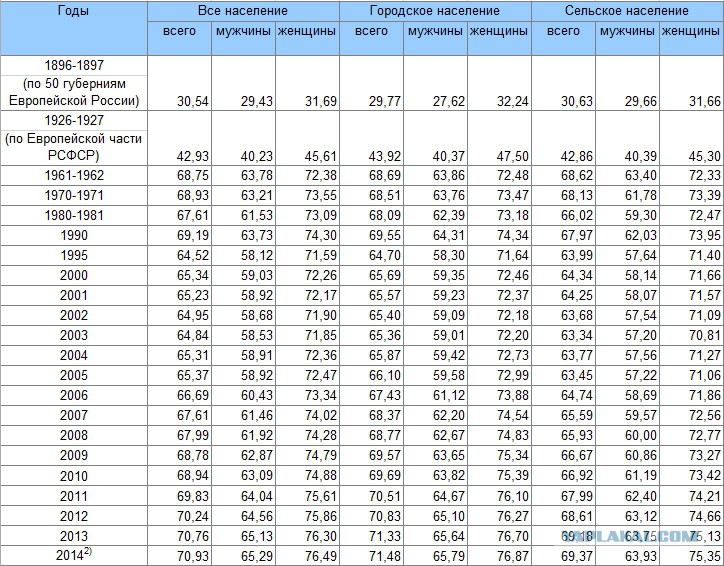Screen dimensions: 724x566
Task: Select "женщины" subheader under Сельское население
Action: pos(691,31)
